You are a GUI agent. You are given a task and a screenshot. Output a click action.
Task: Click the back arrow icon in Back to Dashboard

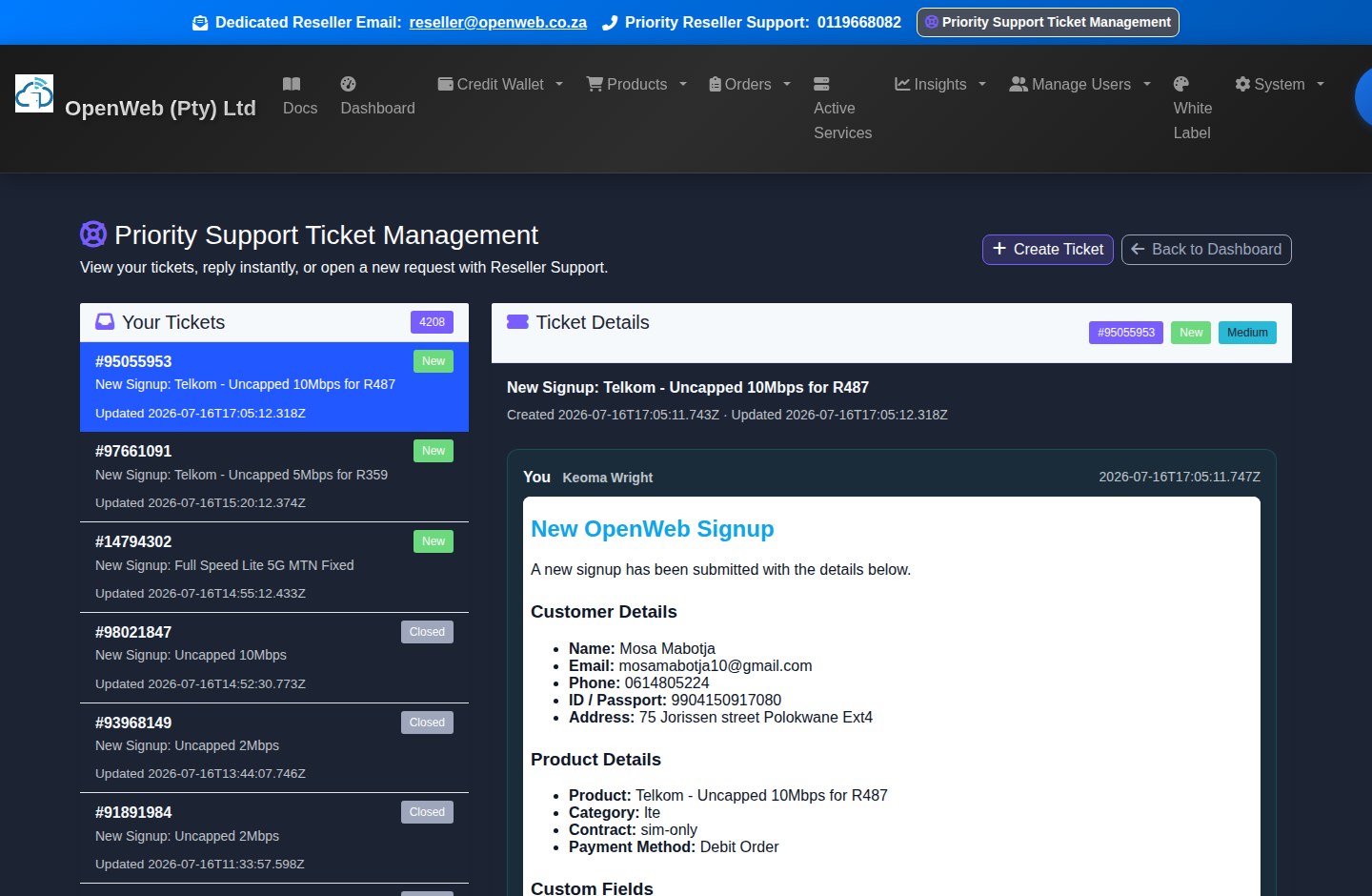[x=1138, y=249]
